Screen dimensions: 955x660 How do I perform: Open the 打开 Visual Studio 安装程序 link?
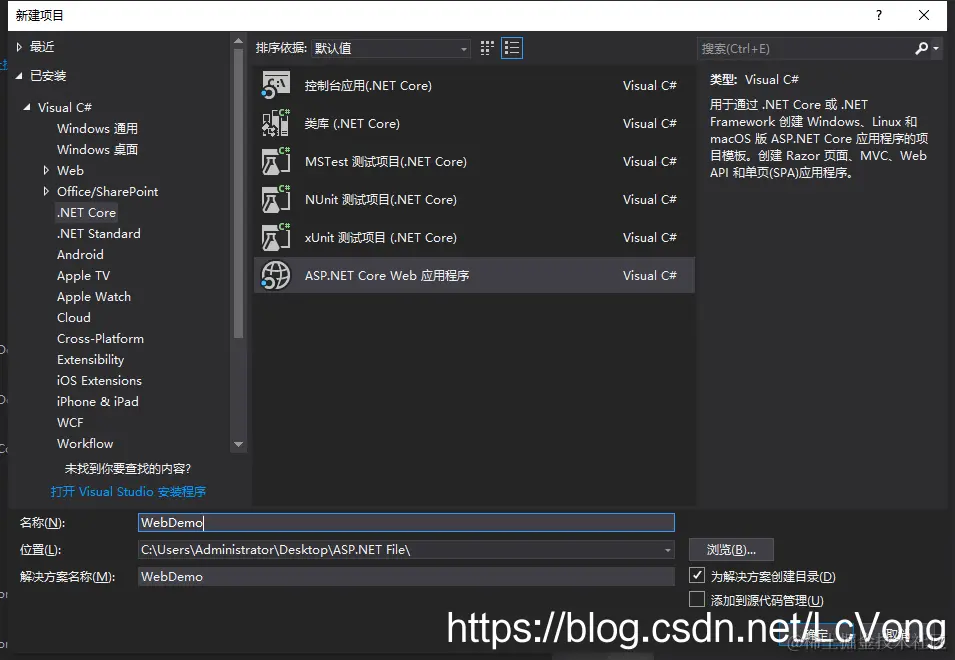(128, 491)
